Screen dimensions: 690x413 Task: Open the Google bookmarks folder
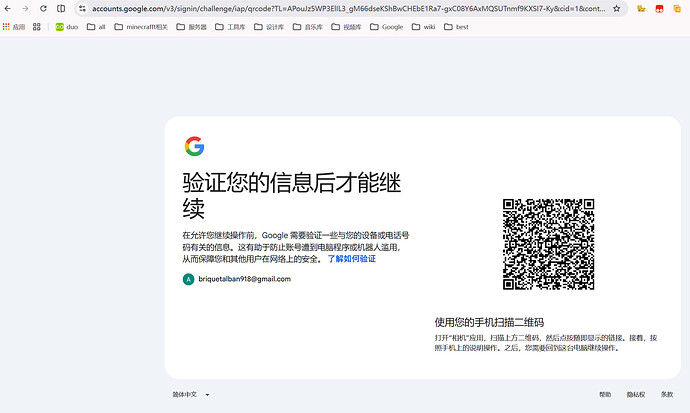click(x=386, y=27)
